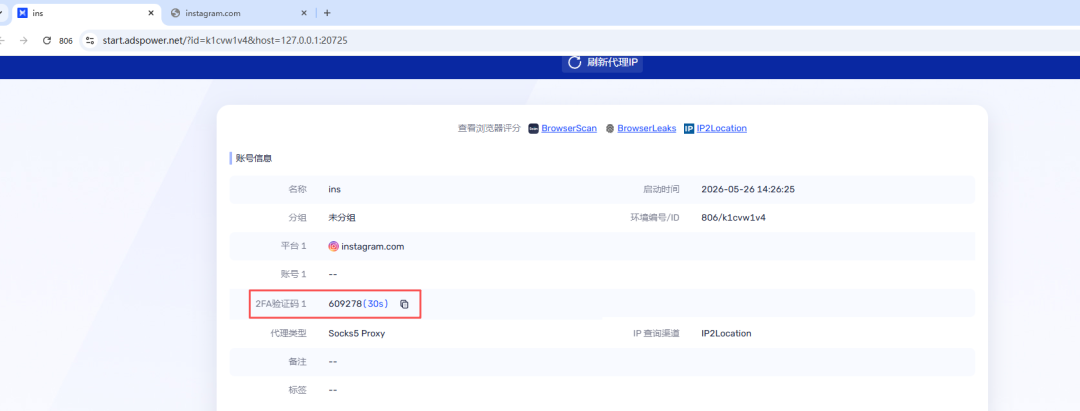Click the launch time 2026-05-26 14:26:25
This screenshot has width=1080, height=411.
point(748,189)
